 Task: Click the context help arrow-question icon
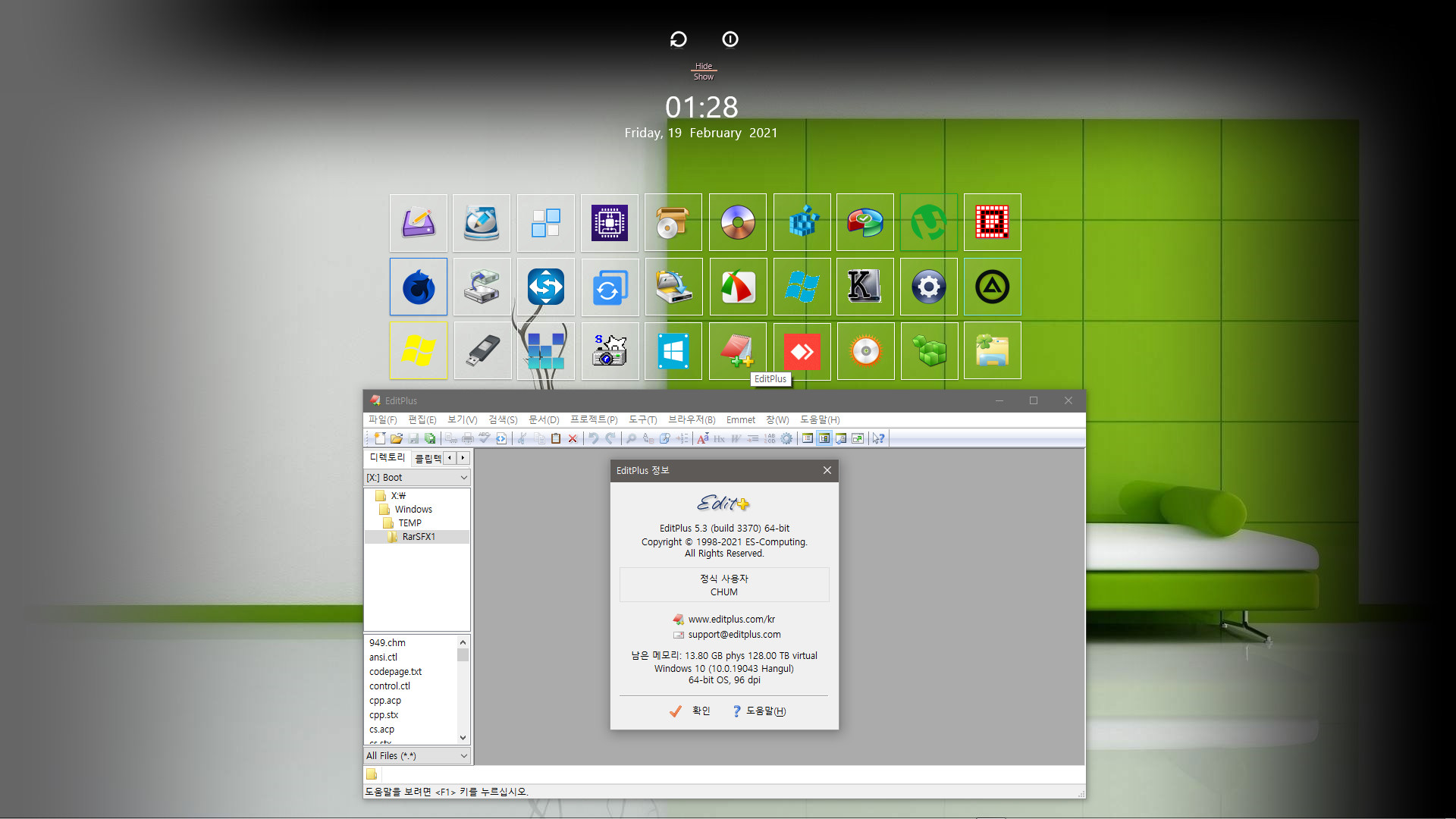coord(878,438)
